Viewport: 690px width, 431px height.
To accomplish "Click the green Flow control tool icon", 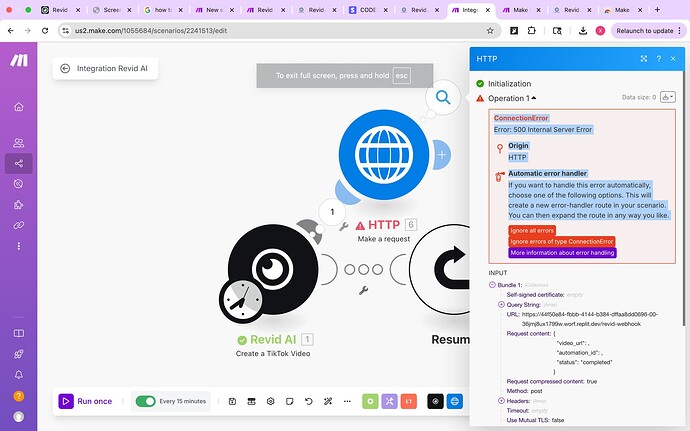I will [370, 401].
